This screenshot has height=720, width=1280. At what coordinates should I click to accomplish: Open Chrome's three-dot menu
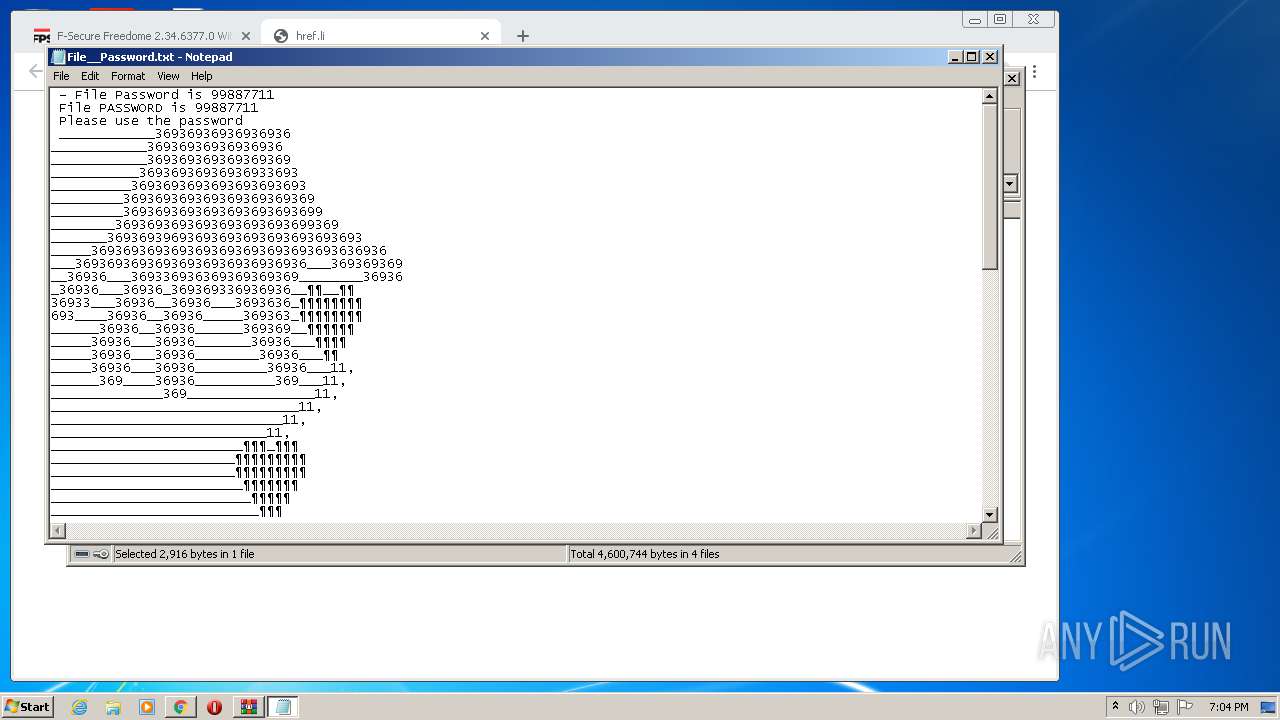coord(1034,72)
